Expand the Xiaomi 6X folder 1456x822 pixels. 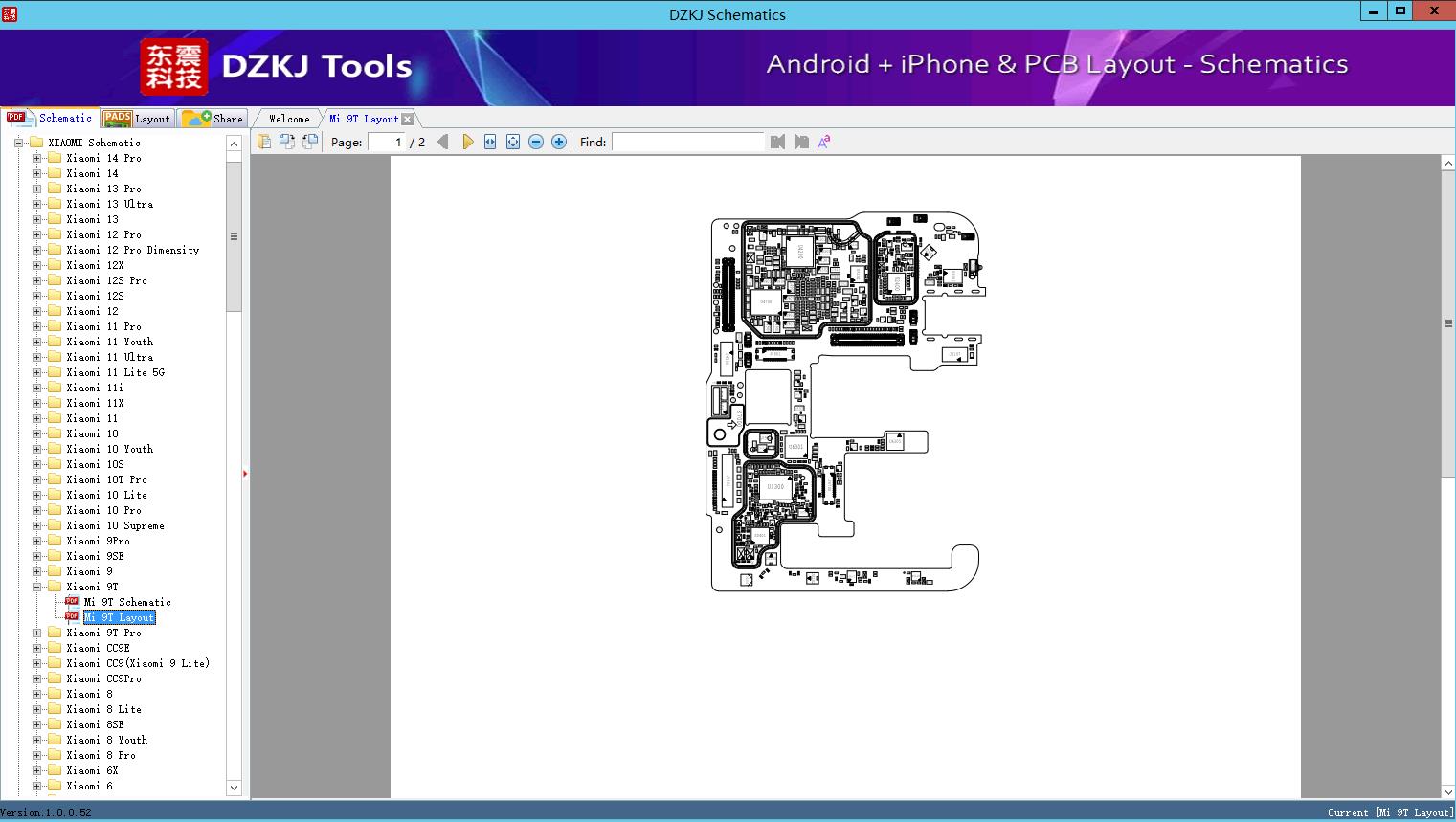click(x=36, y=770)
